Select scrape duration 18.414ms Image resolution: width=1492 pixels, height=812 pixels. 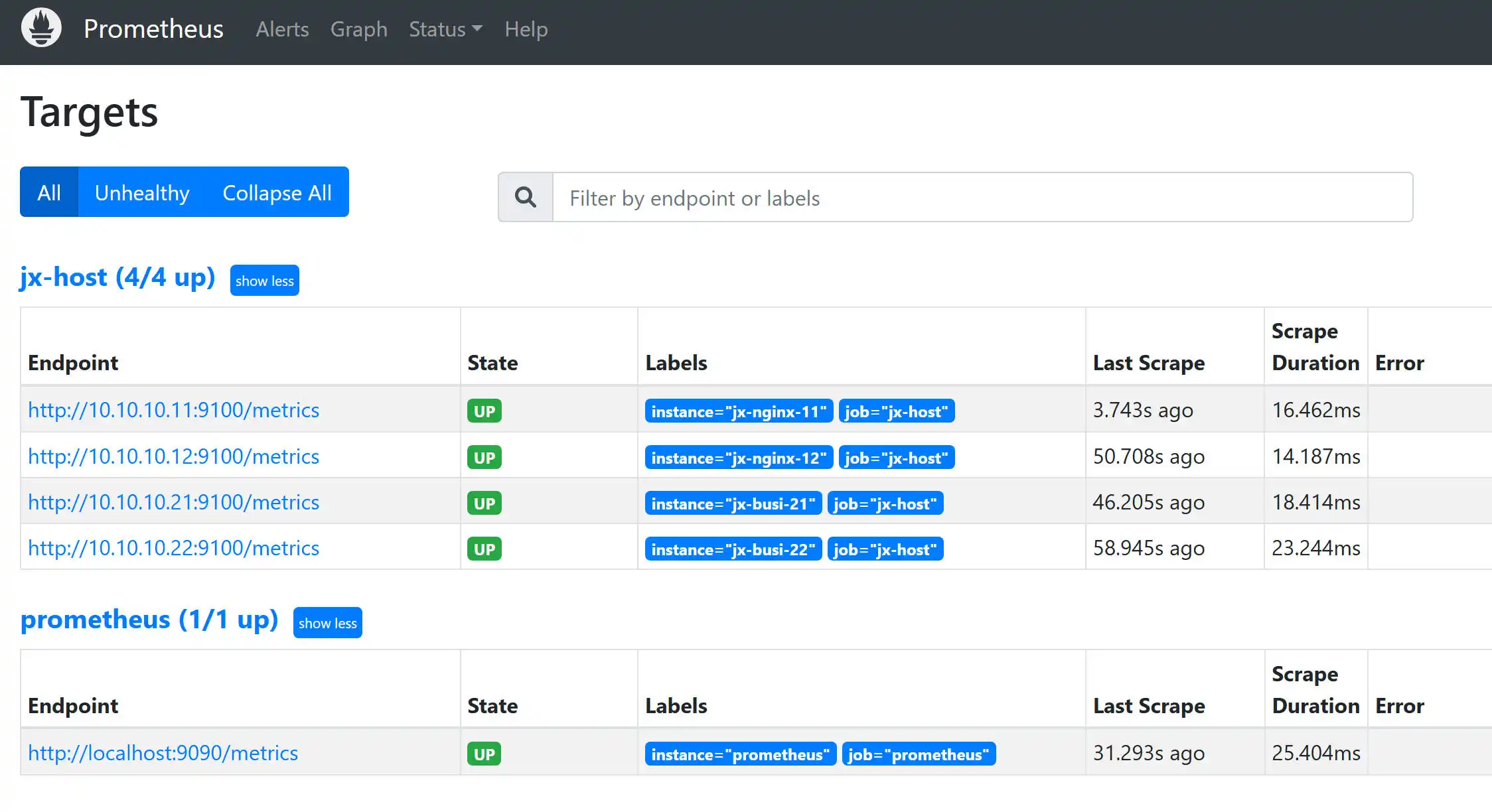1316,502
